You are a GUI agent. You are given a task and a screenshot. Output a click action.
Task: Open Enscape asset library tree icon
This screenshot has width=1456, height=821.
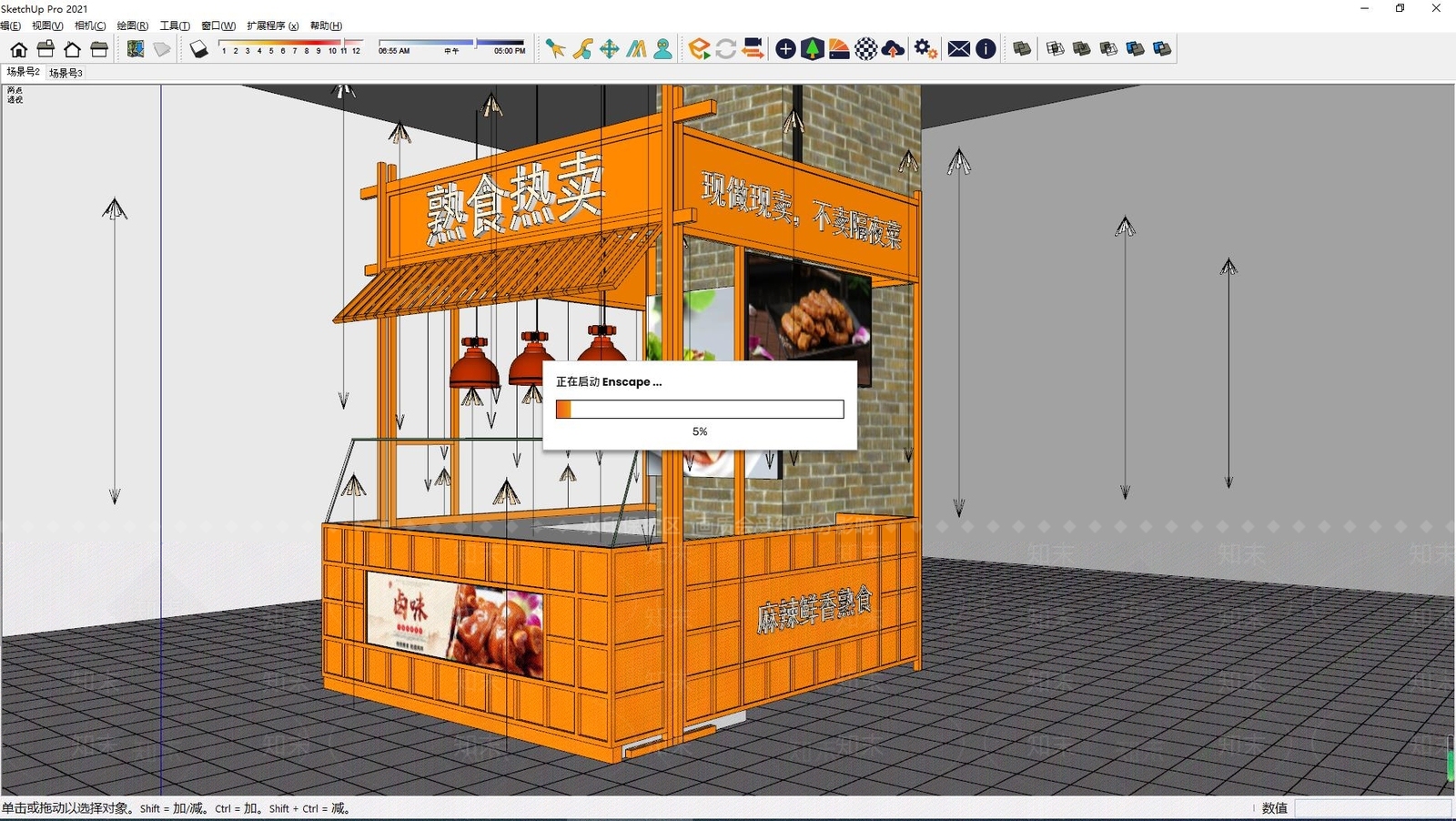(x=813, y=49)
